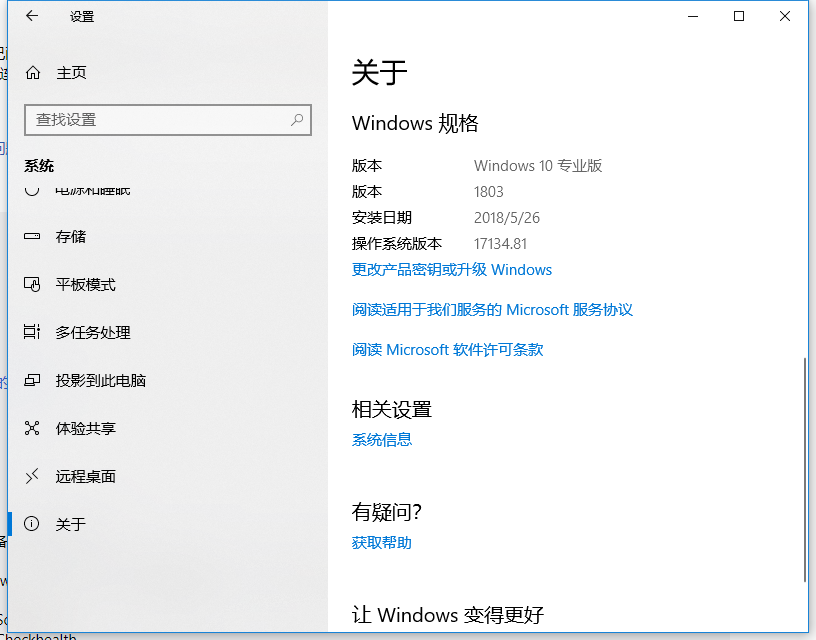This screenshot has height=640, width=816.
Task: Click the 安装日期 label
Action: [382, 217]
